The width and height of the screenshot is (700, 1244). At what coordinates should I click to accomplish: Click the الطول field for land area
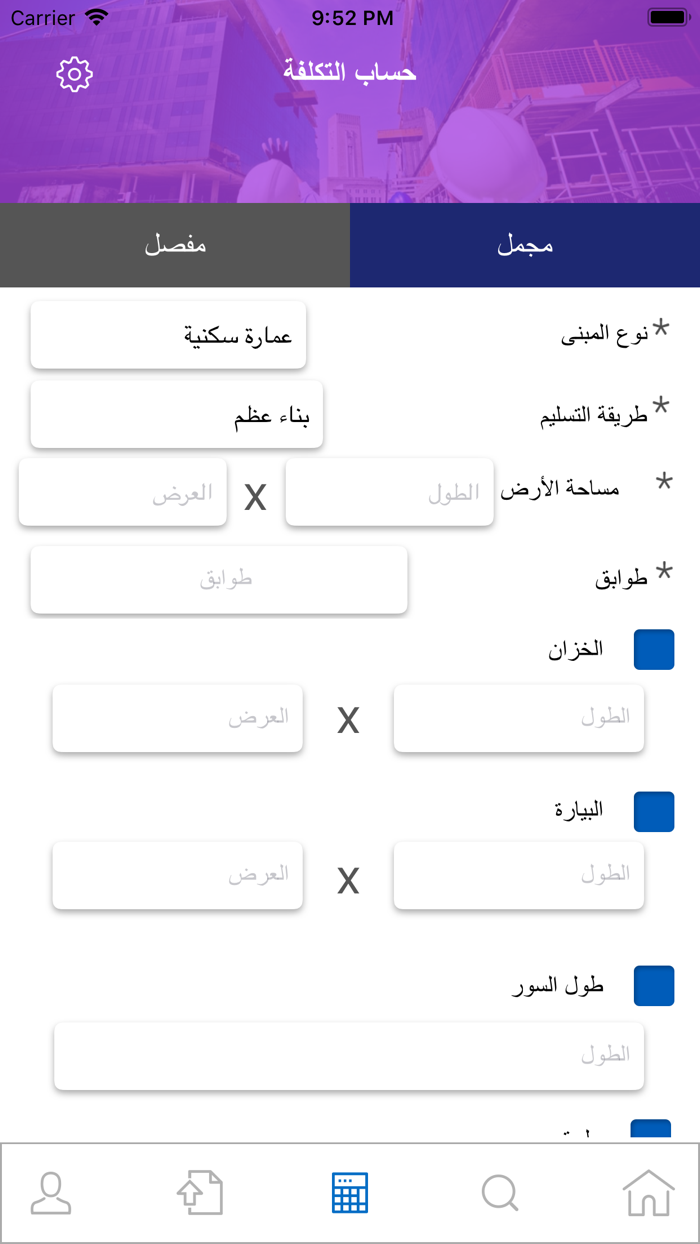(389, 492)
